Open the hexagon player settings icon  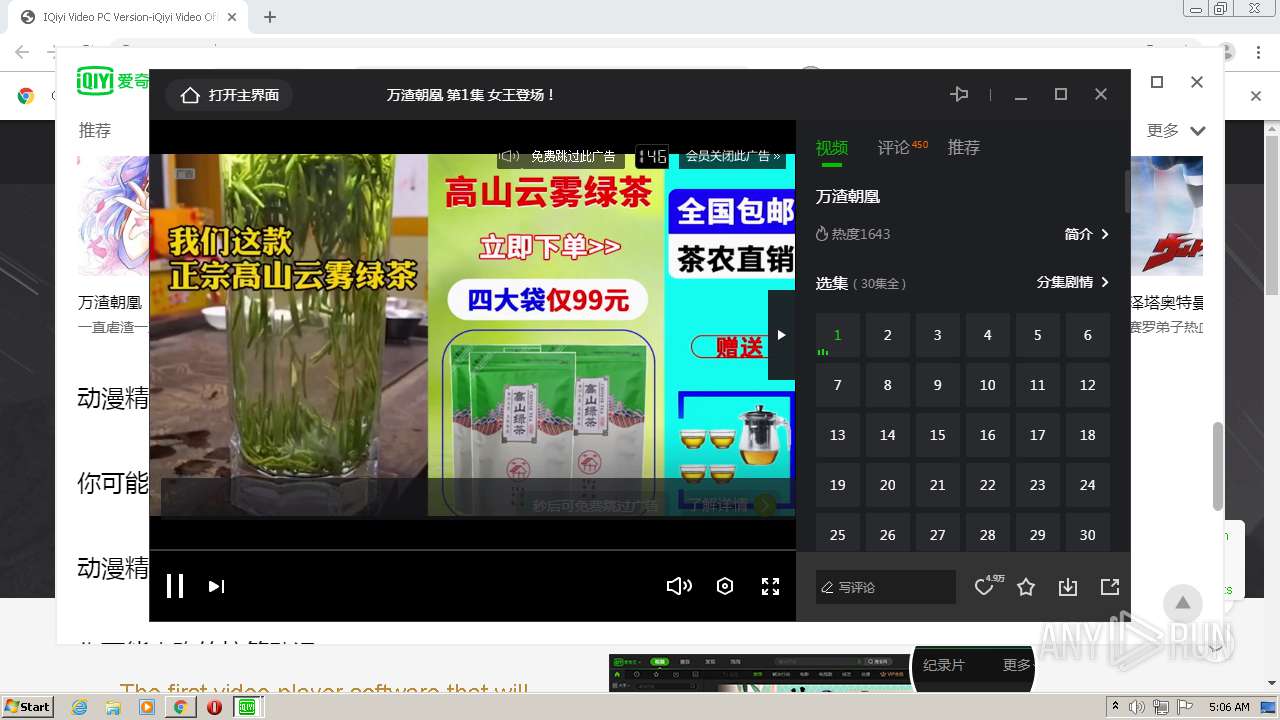pyautogui.click(x=726, y=587)
